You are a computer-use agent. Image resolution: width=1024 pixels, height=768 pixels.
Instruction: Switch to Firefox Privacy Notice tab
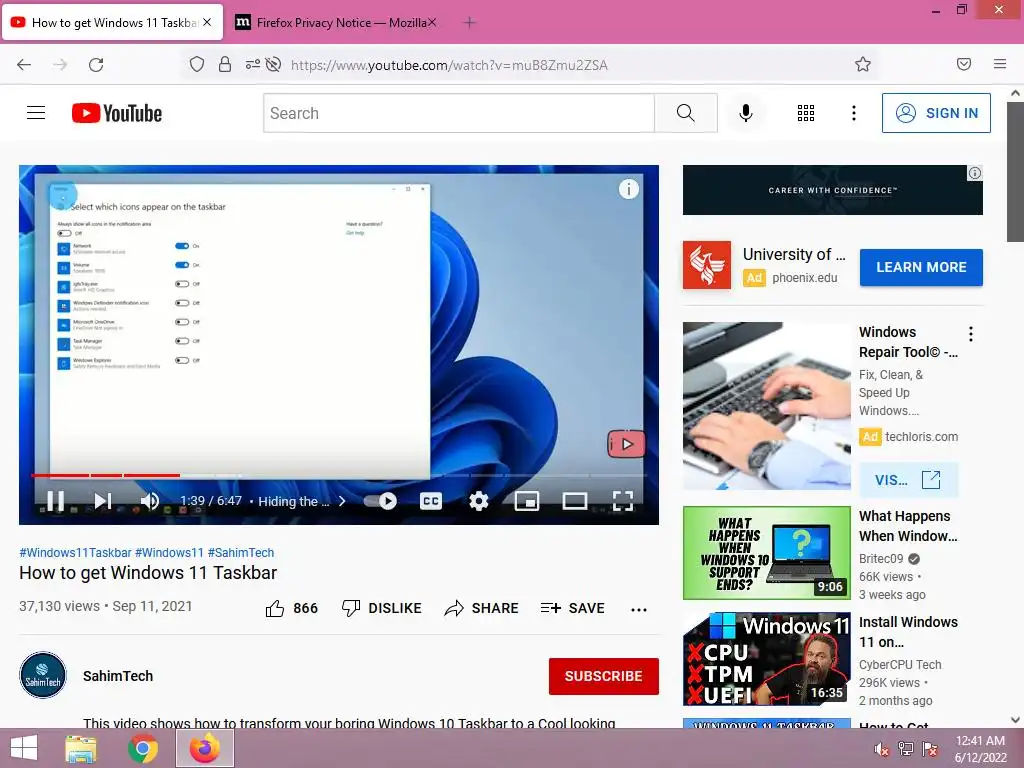(335, 23)
